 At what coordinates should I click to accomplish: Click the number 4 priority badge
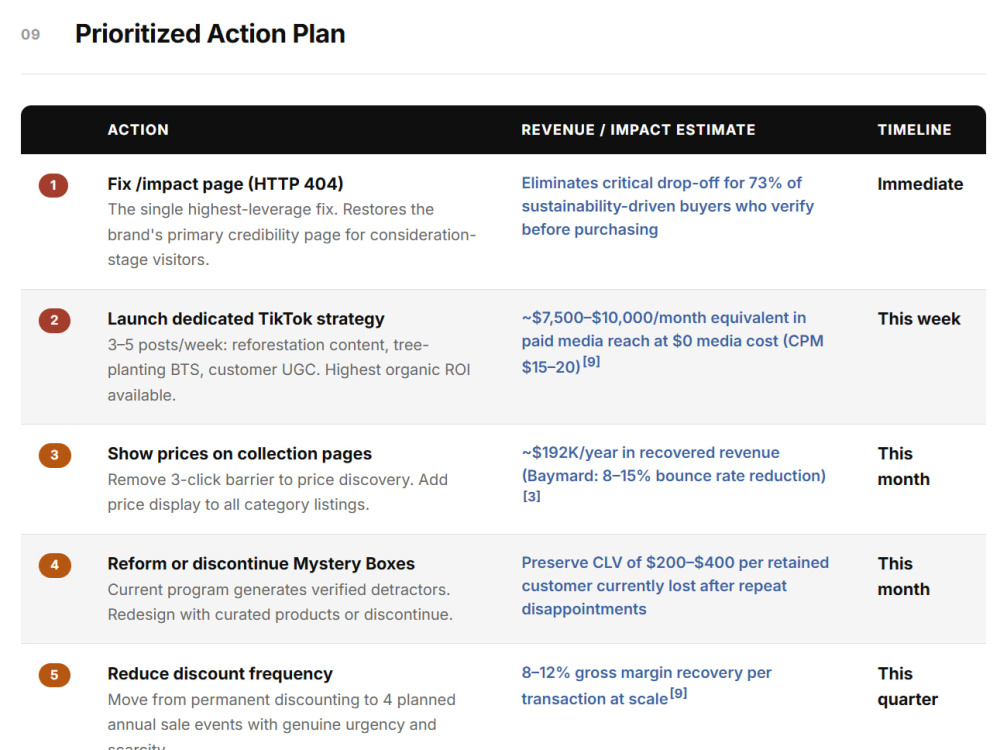point(54,564)
